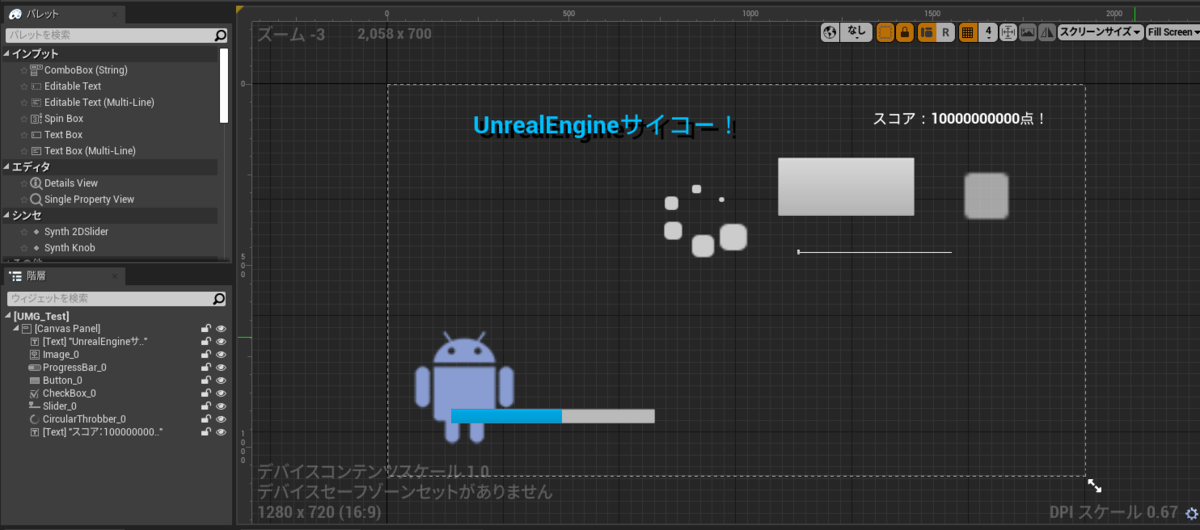The image size is (1200, 530).
Task: Collapse the [UMG_Test] hierarchy root
Action: [8, 316]
